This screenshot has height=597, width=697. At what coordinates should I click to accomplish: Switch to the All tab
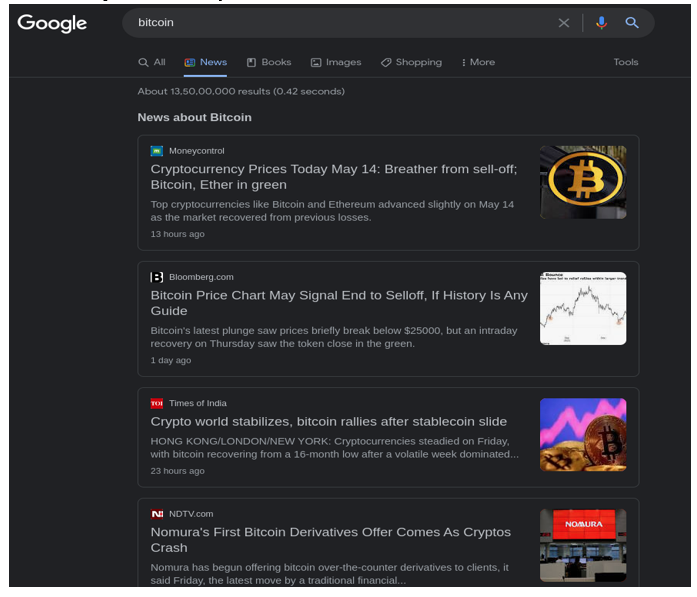[x=152, y=62]
